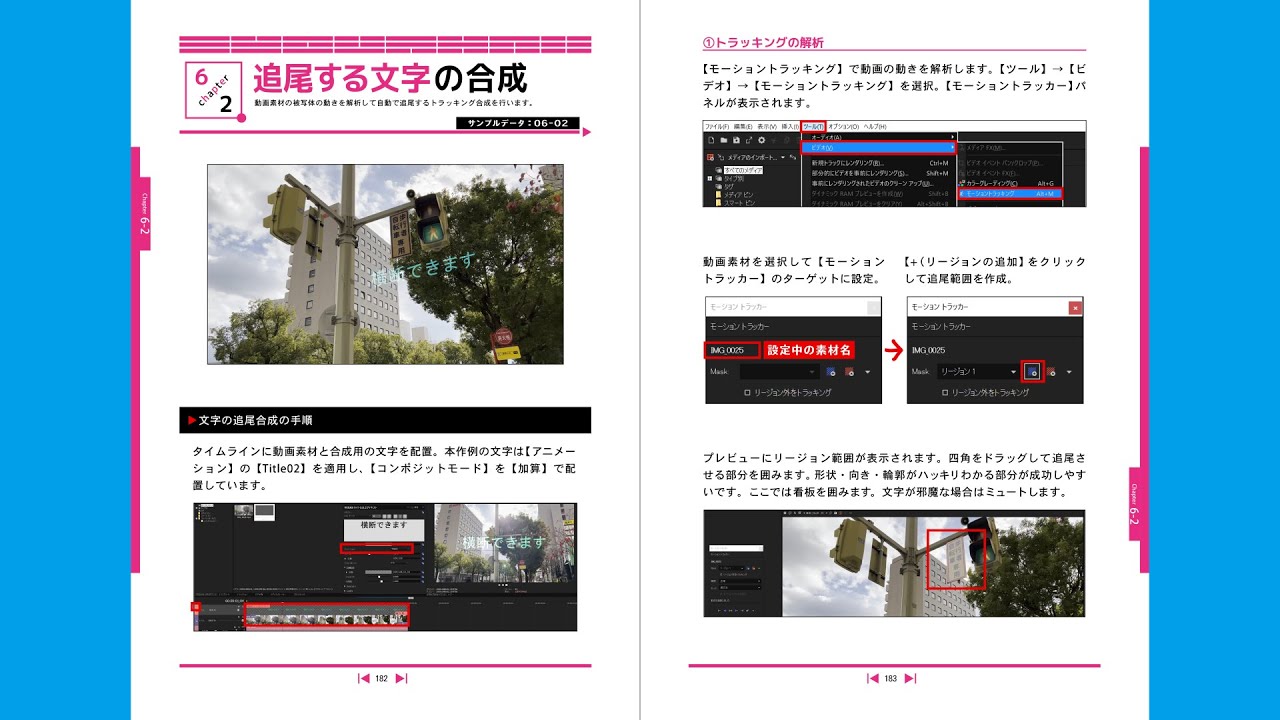Open the ツール(T) menu

(813, 126)
